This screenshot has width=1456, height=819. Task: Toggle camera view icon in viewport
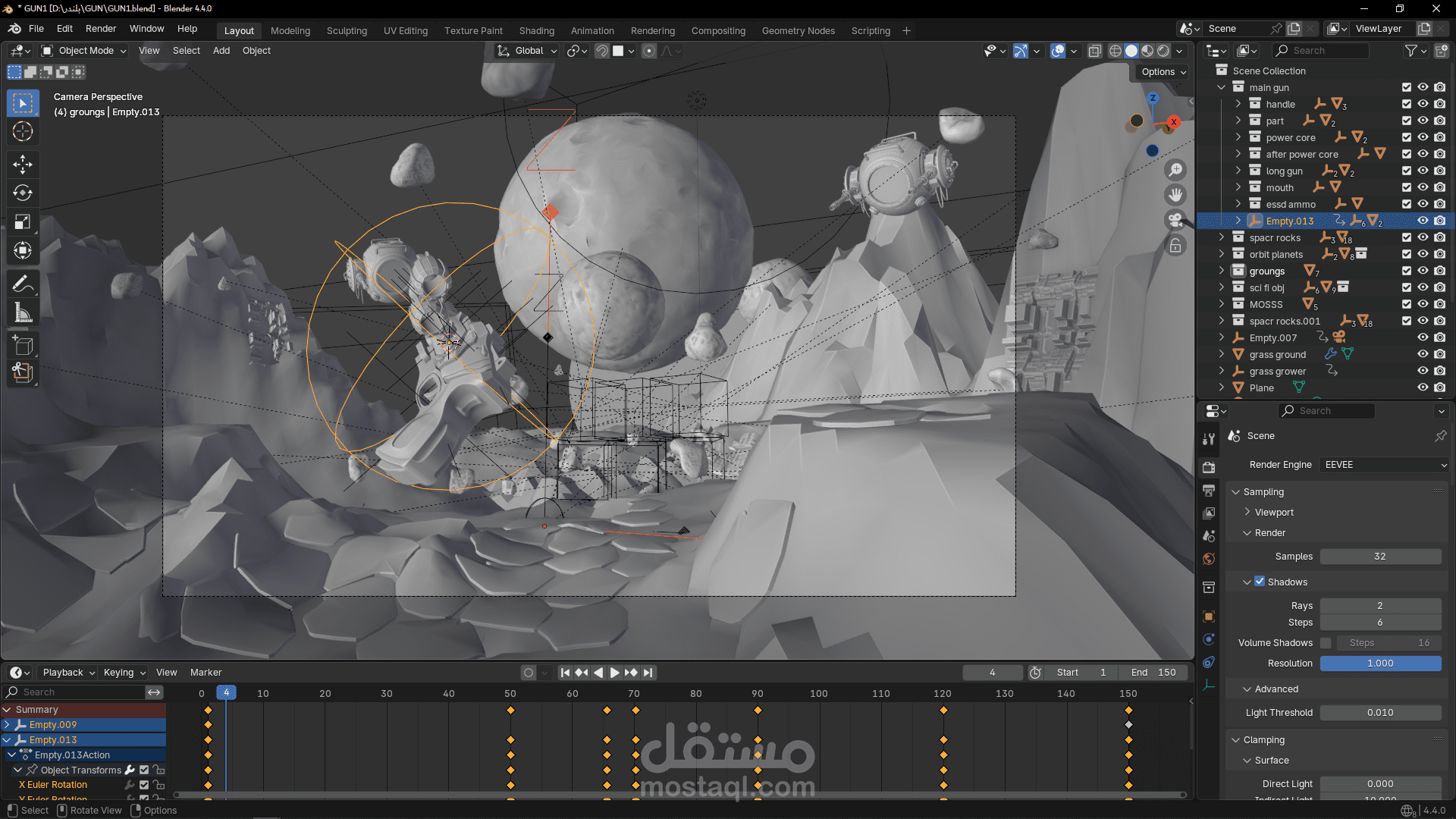point(1175,220)
